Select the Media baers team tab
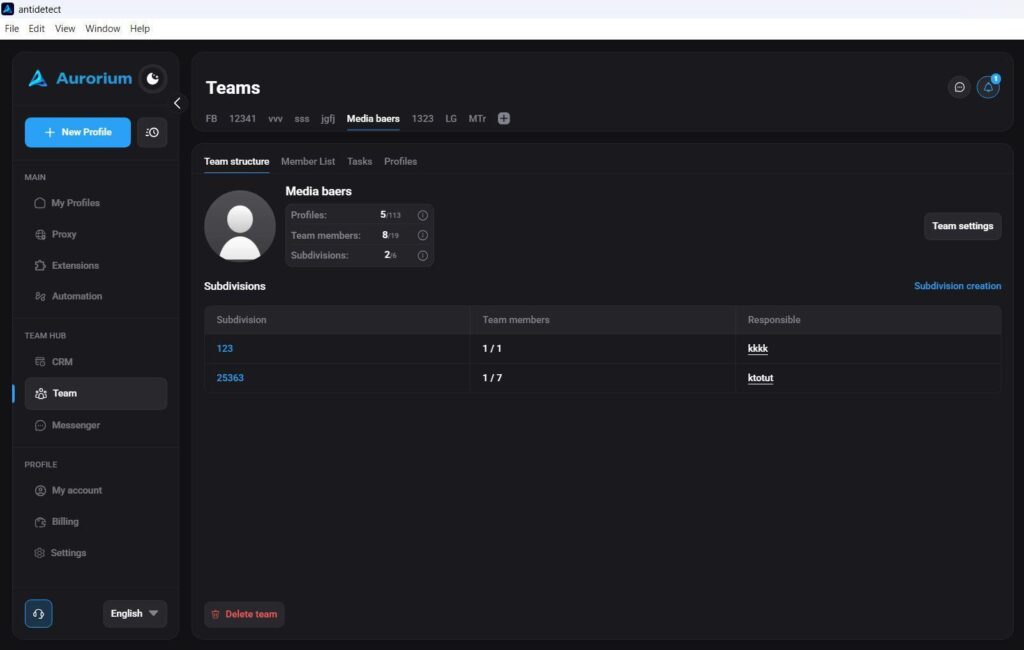1024x650 pixels. pyautogui.click(x=373, y=118)
